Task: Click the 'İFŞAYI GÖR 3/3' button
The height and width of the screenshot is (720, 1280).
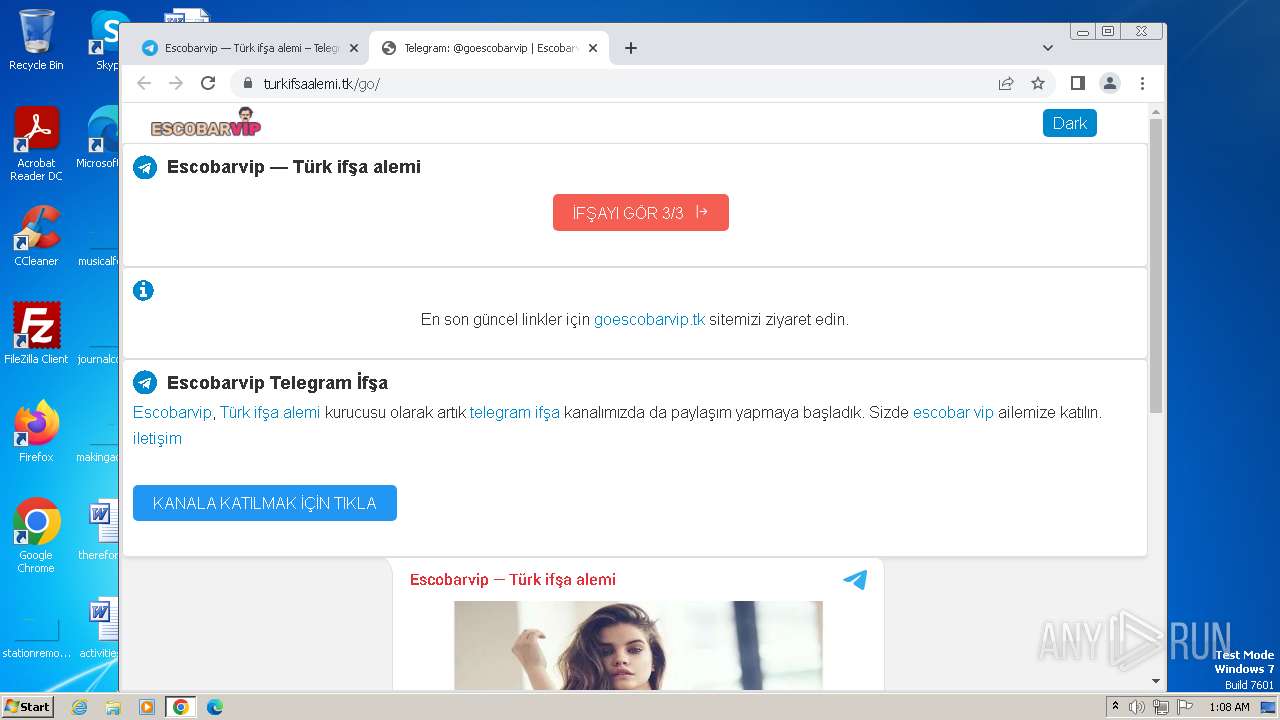Action: click(640, 212)
